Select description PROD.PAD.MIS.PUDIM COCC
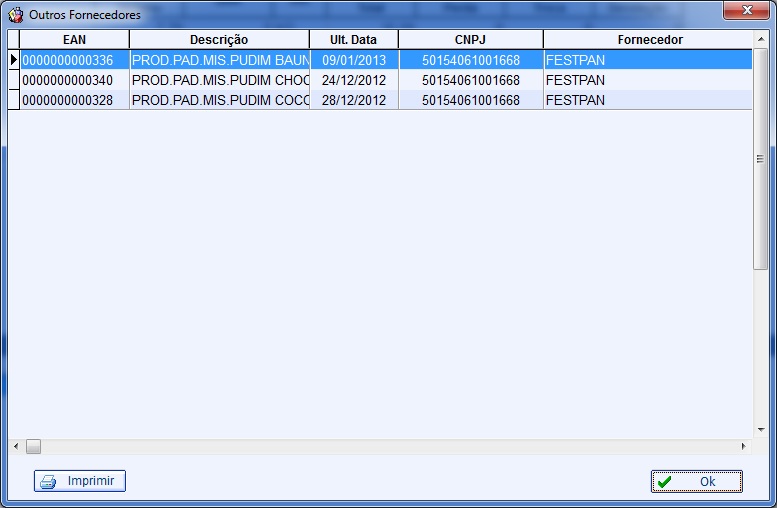This screenshot has width=777, height=508. [x=220, y=100]
